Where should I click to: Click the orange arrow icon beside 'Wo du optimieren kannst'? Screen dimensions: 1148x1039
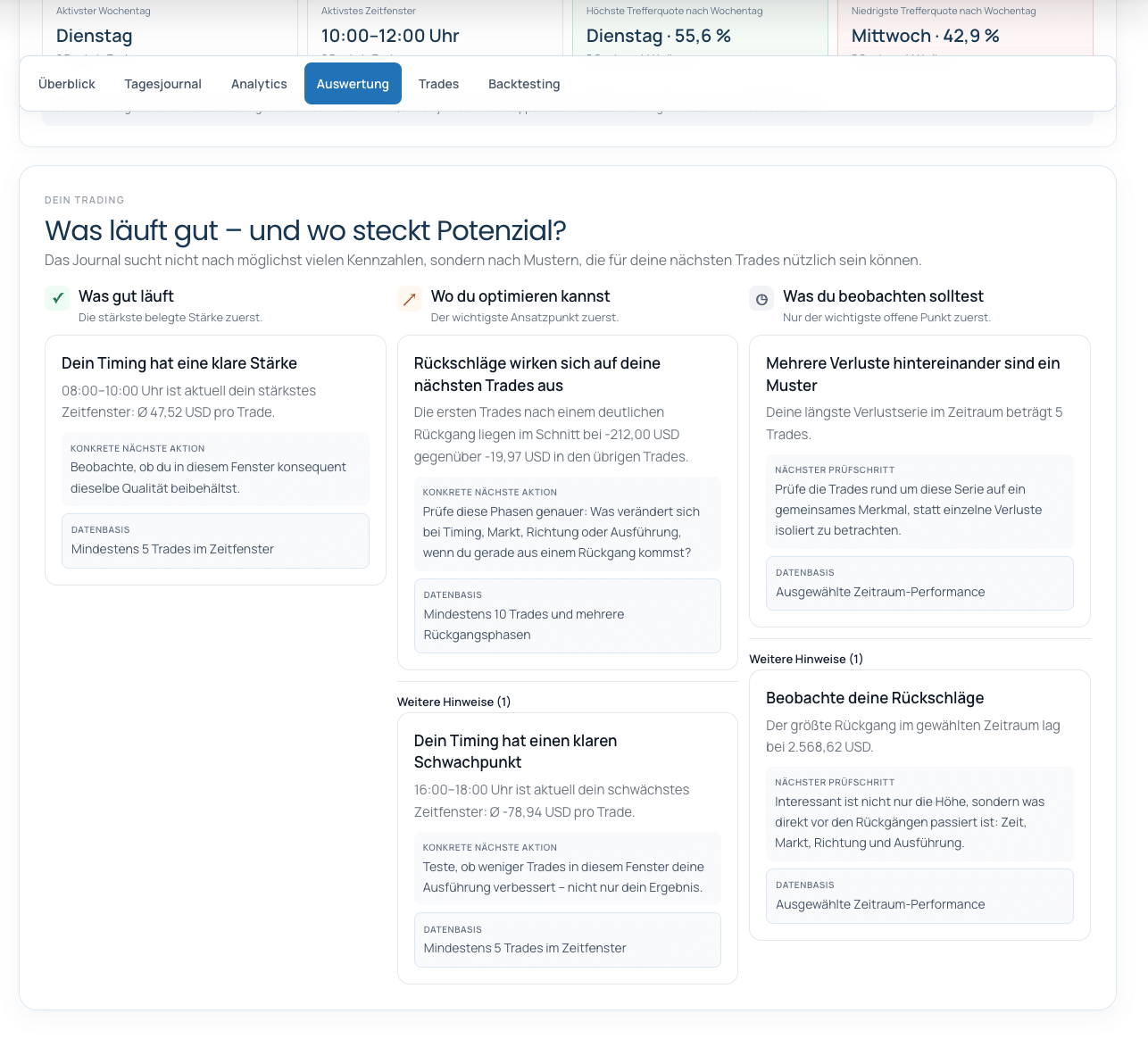(410, 298)
